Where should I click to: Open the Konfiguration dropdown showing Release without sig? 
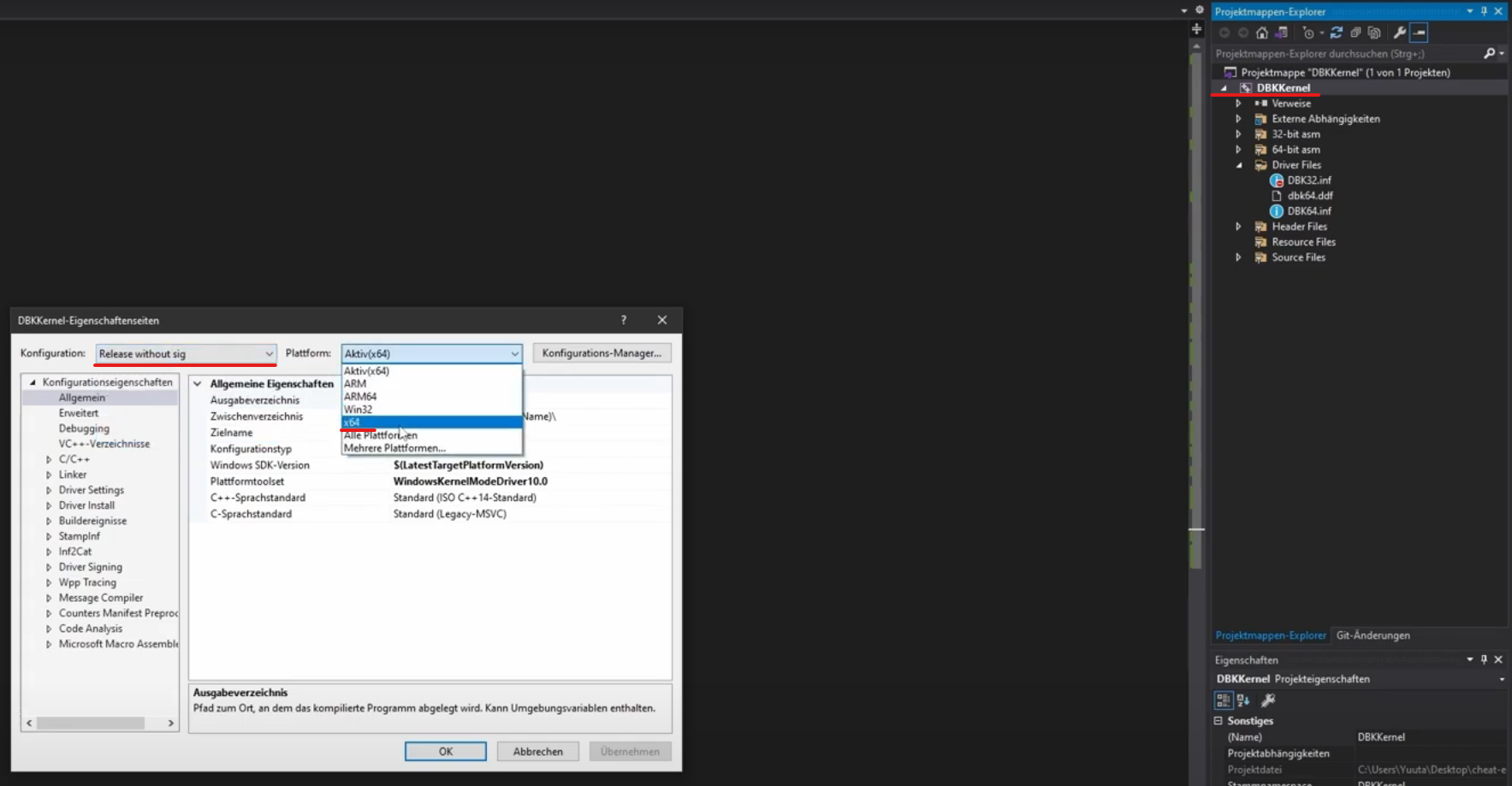pyautogui.click(x=186, y=353)
